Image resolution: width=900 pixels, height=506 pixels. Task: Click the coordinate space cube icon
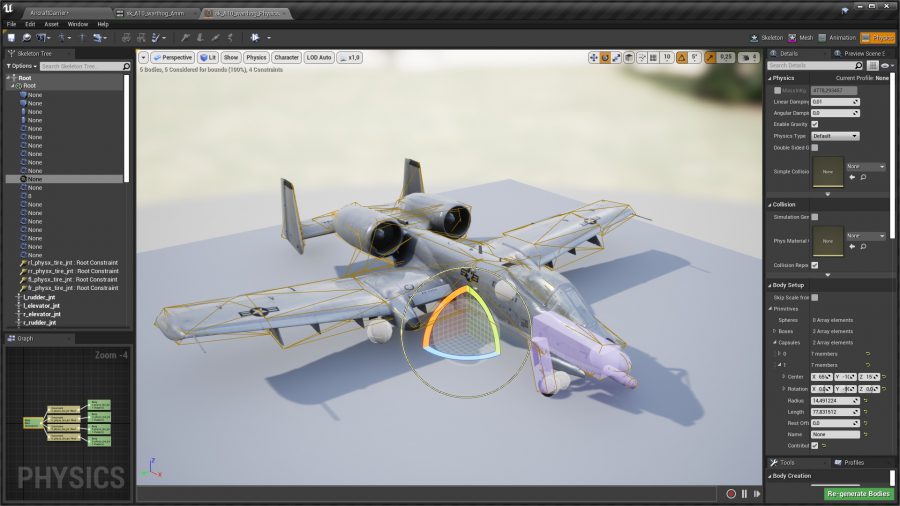point(629,57)
